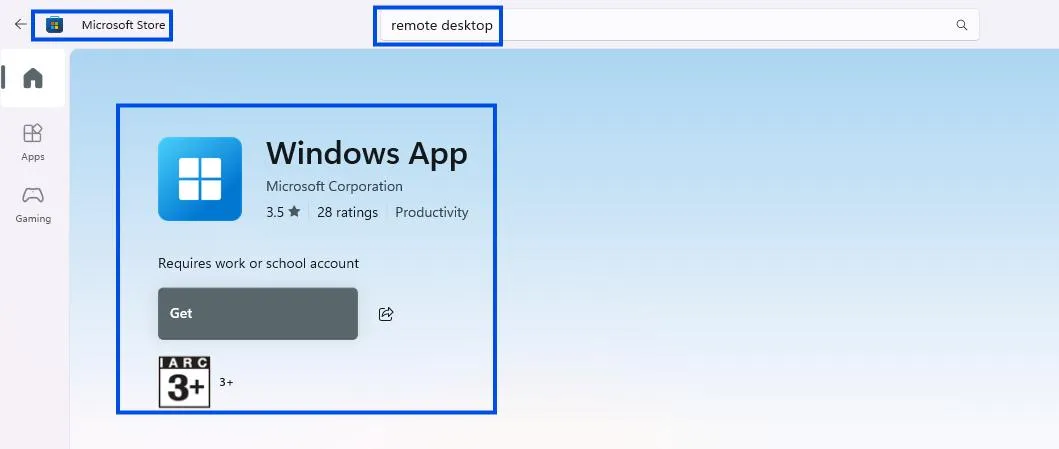
Task: Click the Windows App title
Action: click(367, 153)
